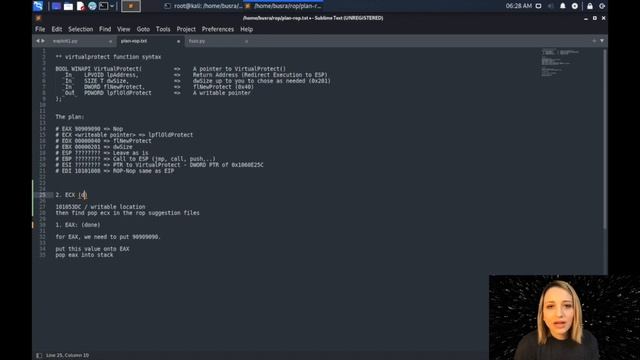Click the '# EAX 90909090 => Nop' line
Screen dimensions: 640x360
89,129
